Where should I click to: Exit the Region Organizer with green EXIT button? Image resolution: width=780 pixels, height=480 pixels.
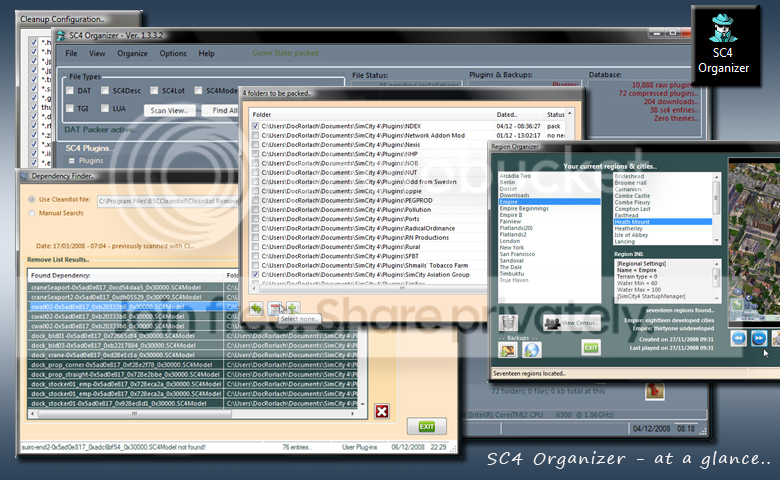pyautogui.click(x=590, y=348)
